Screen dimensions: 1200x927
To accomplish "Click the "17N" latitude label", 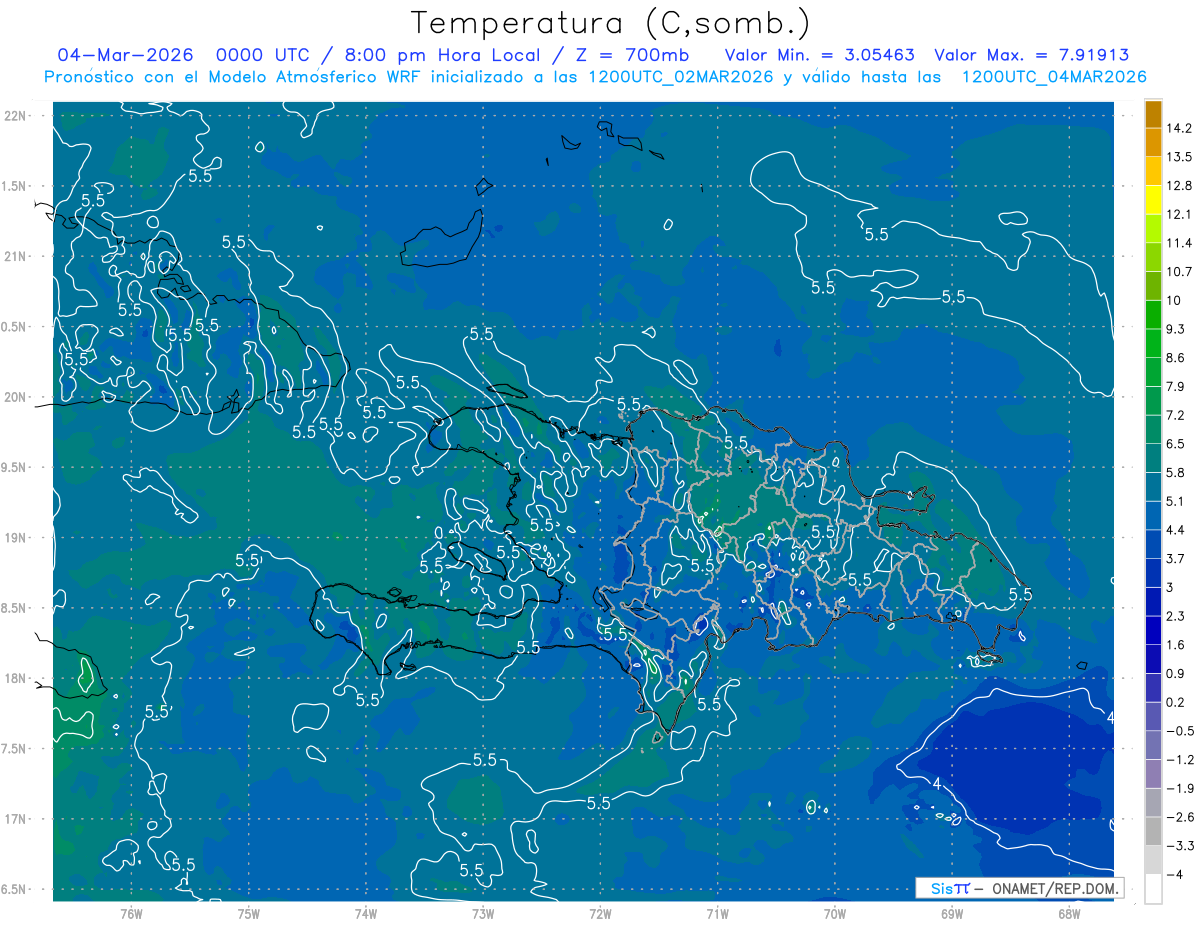I will (x=16, y=820).
